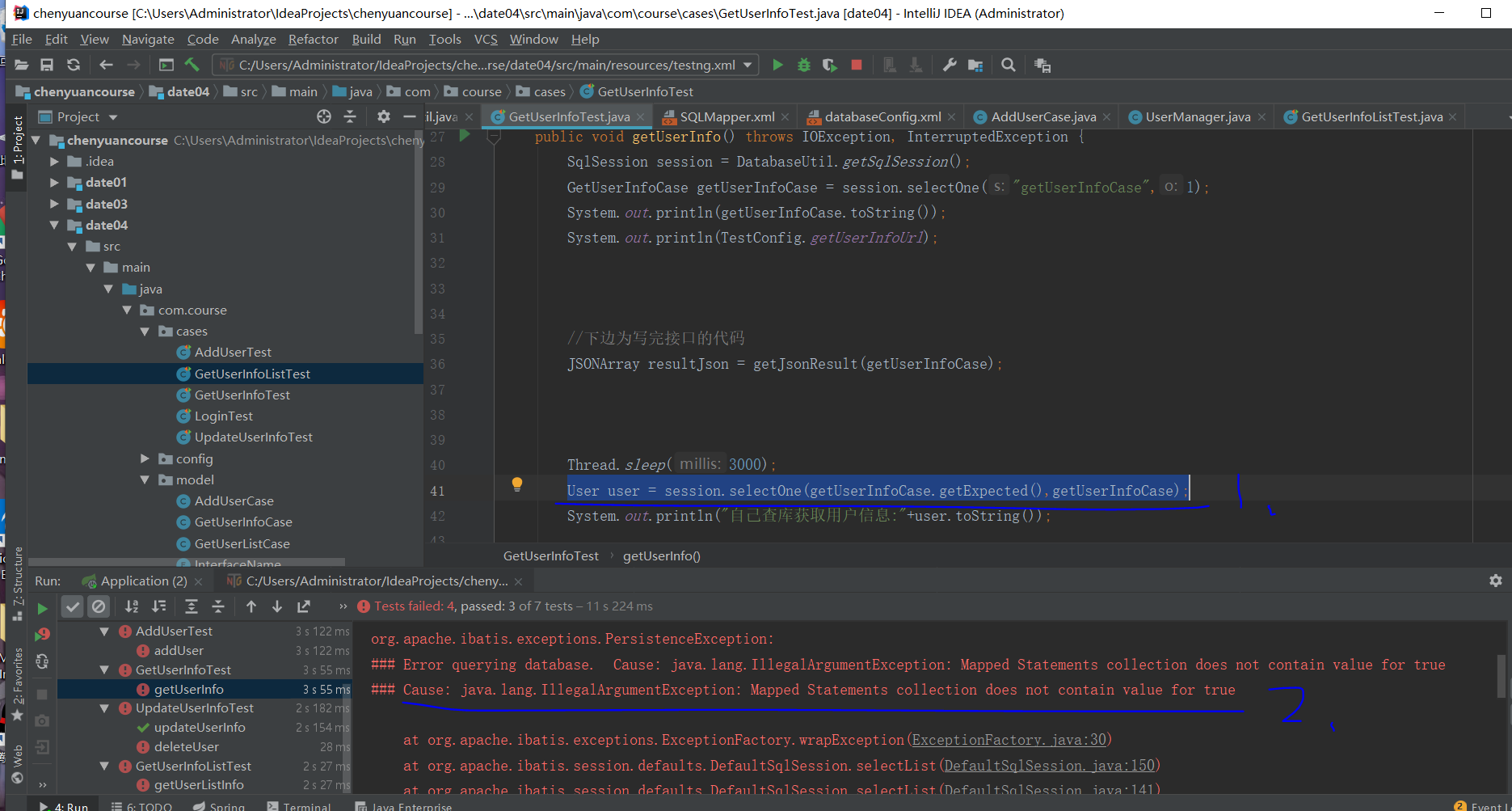
Task: Collapse all test result nodes
Action: pyautogui.click(x=218, y=606)
